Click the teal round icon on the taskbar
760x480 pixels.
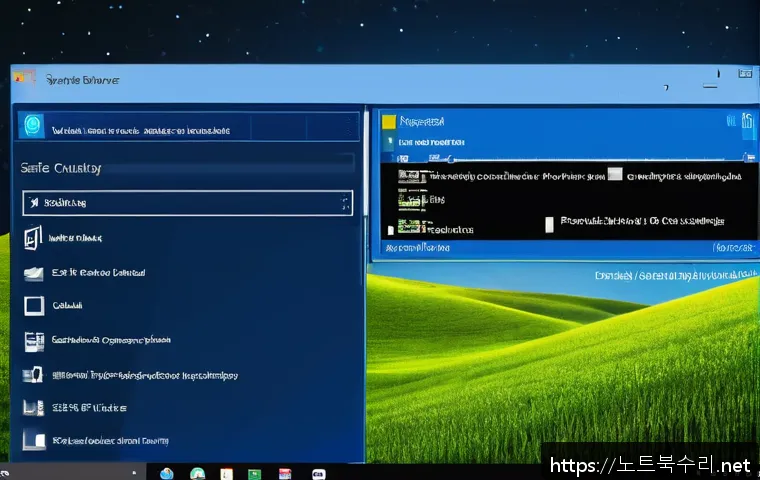point(197,472)
